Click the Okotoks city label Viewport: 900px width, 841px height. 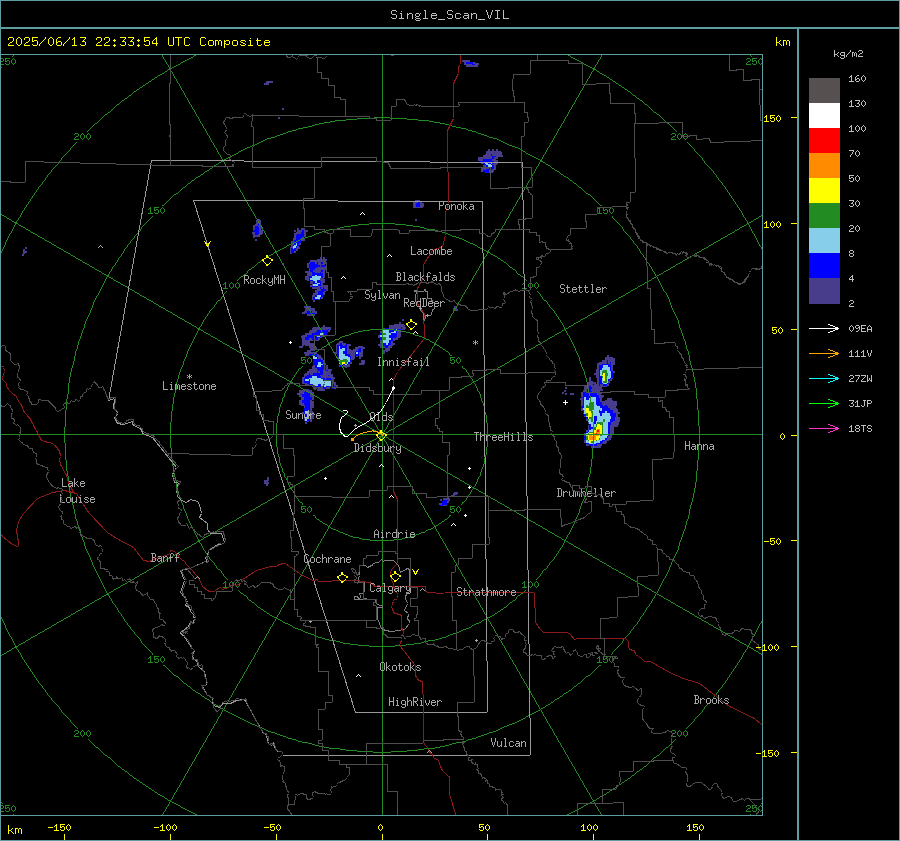[400, 667]
